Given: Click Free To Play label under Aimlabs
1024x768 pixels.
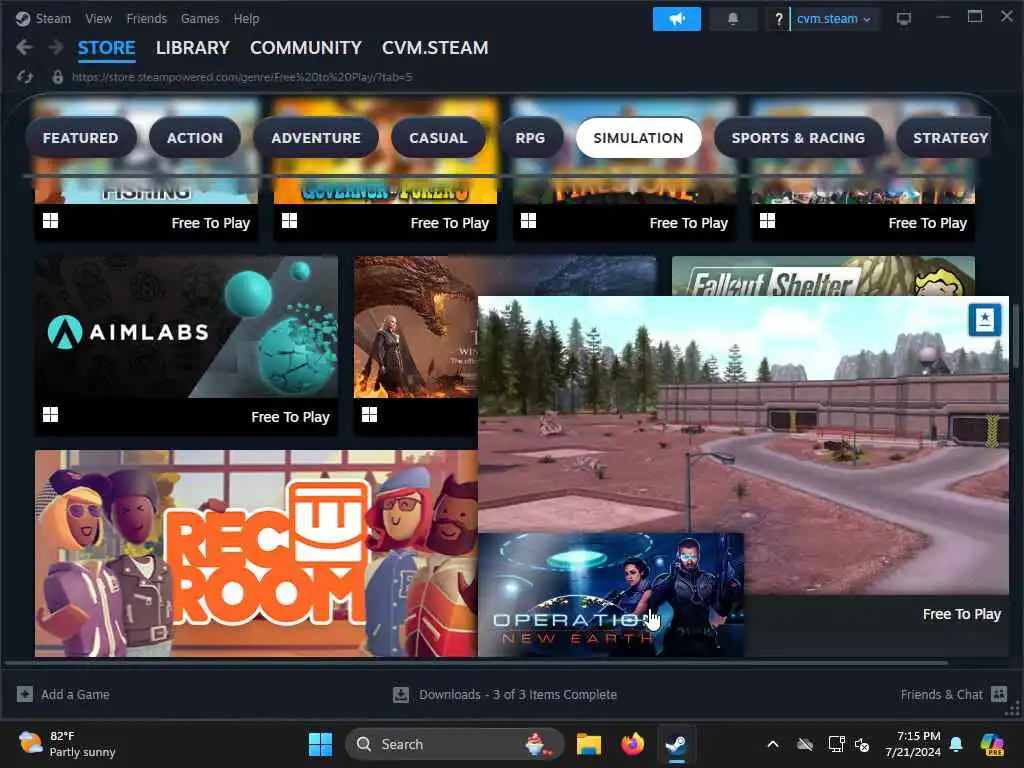Looking at the screenshot, I should point(290,417).
